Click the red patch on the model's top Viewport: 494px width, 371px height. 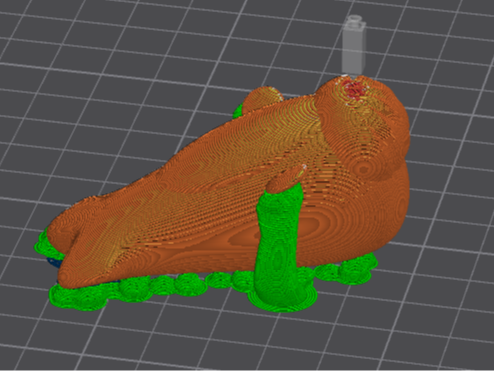pyautogui.click(x=355, y=89)
